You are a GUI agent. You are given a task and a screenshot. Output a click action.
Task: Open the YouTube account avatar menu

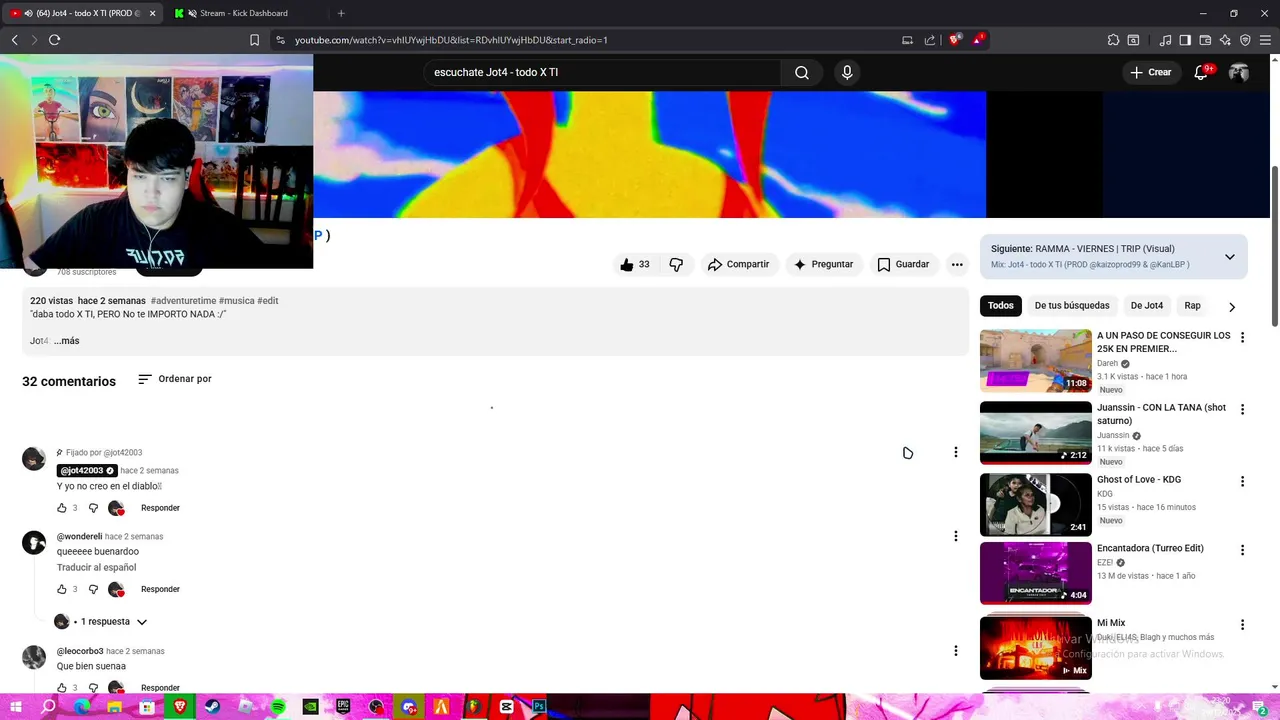(x=1238, y=72)
